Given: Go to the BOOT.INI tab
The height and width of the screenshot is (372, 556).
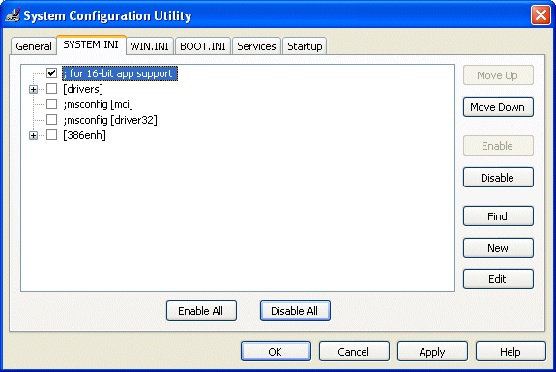Looking at the screenshot, I should [x=203, y=46].
